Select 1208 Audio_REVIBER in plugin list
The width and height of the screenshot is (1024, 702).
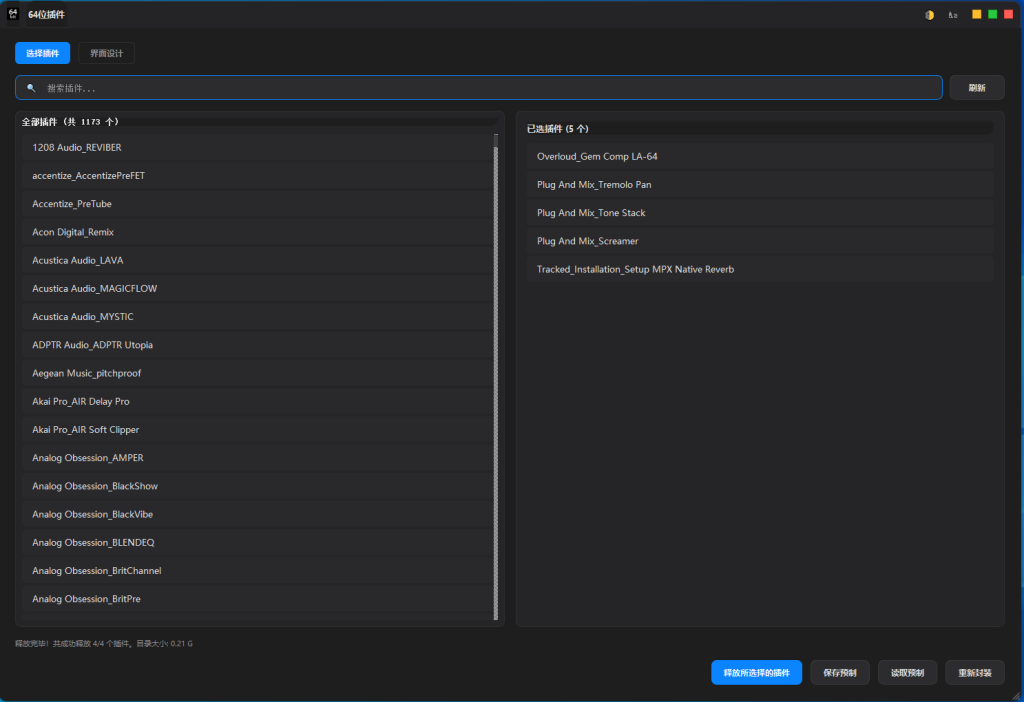tap(258, 148)
